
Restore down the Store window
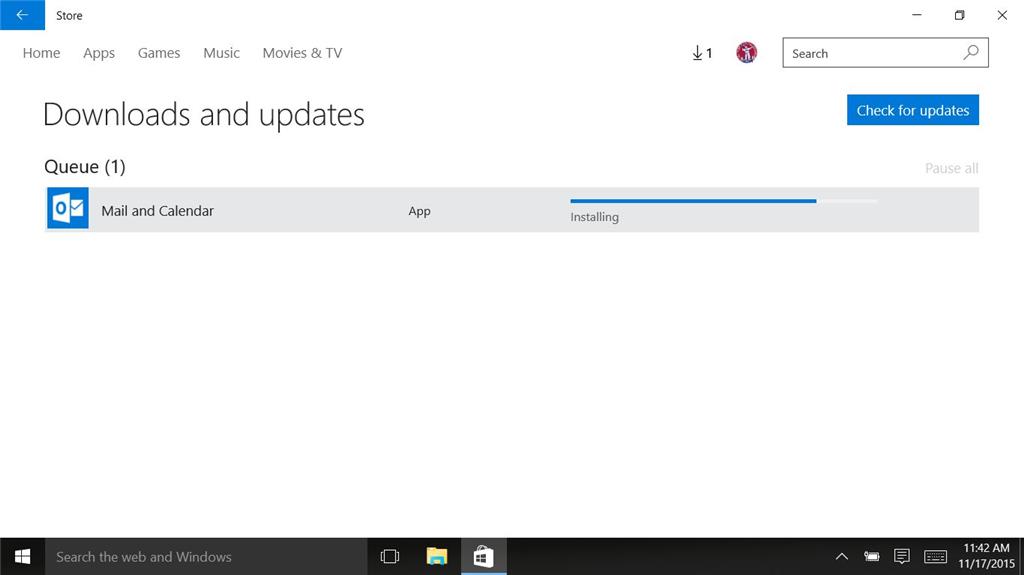959,15
